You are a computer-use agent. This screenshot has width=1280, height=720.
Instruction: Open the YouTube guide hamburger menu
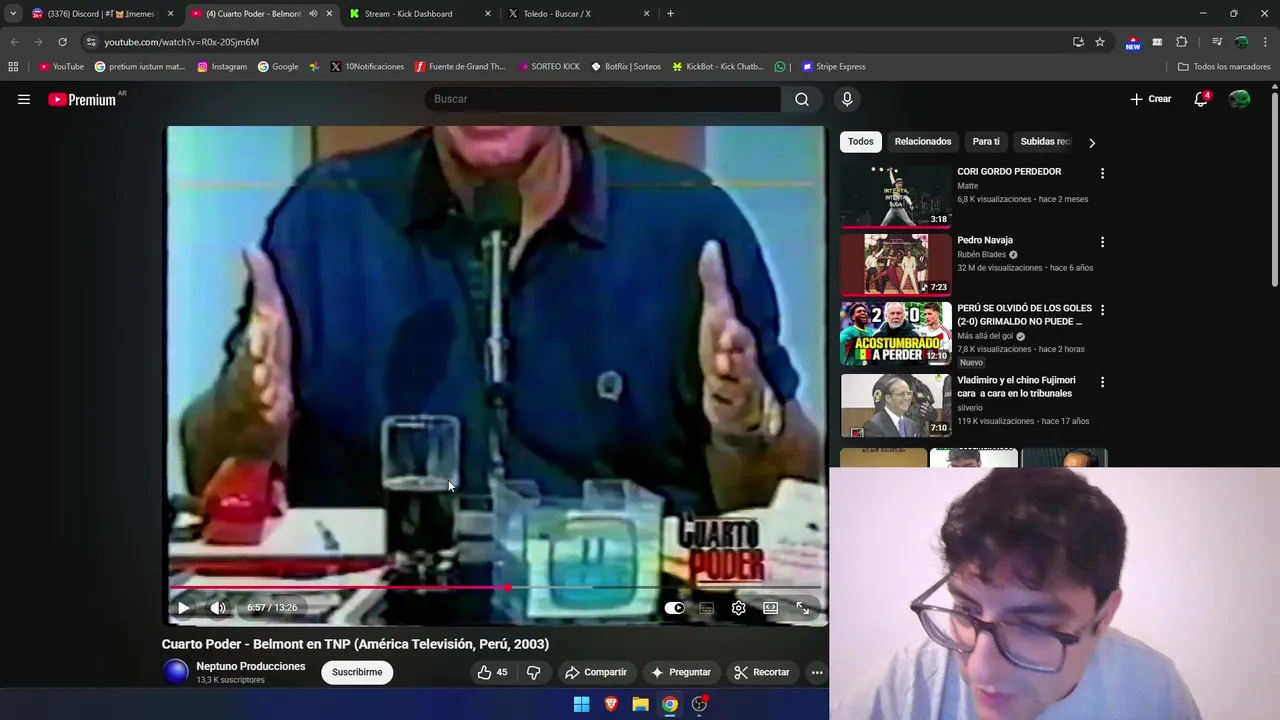tap(24, 99)
